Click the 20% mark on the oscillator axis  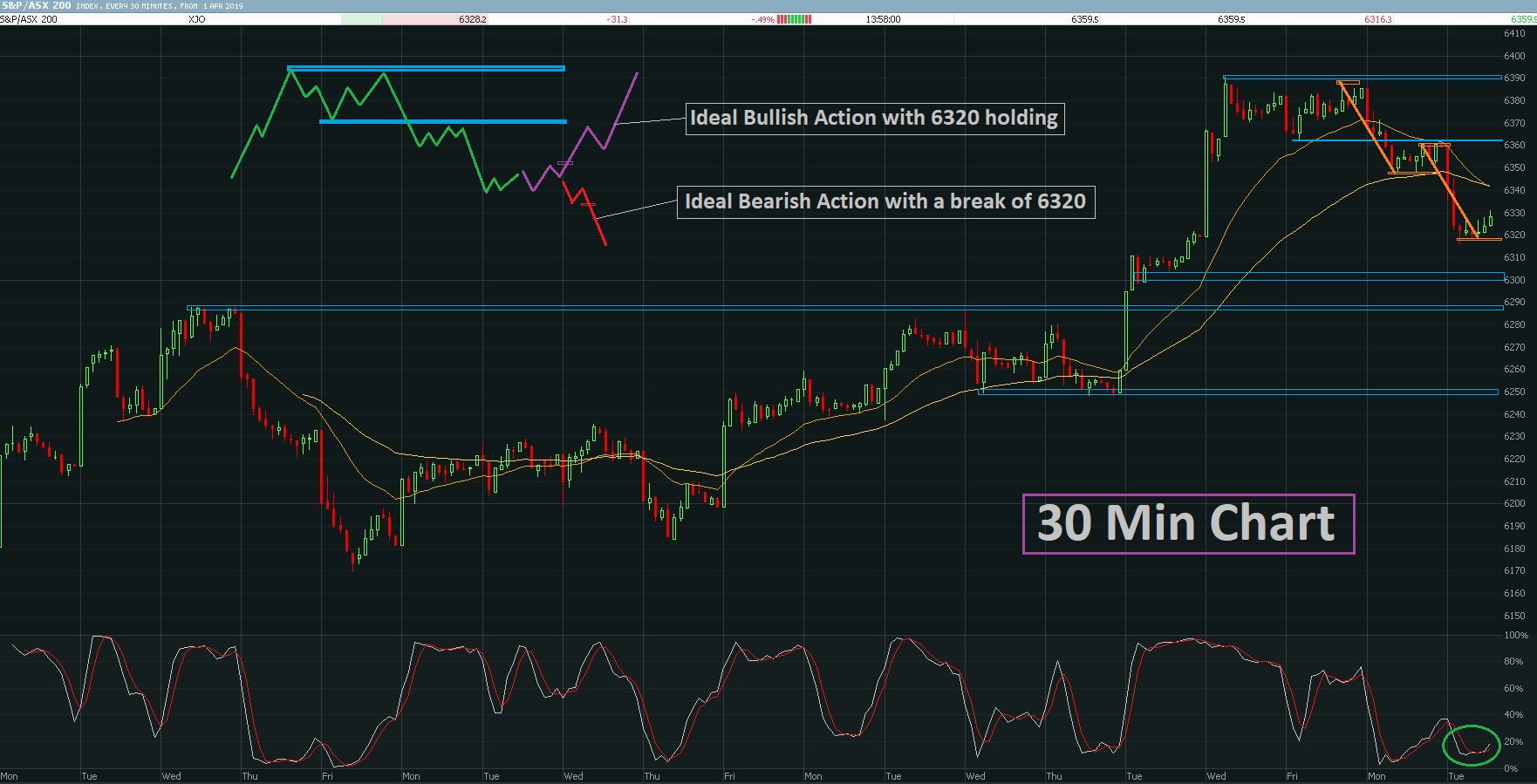click(1515, 741)
